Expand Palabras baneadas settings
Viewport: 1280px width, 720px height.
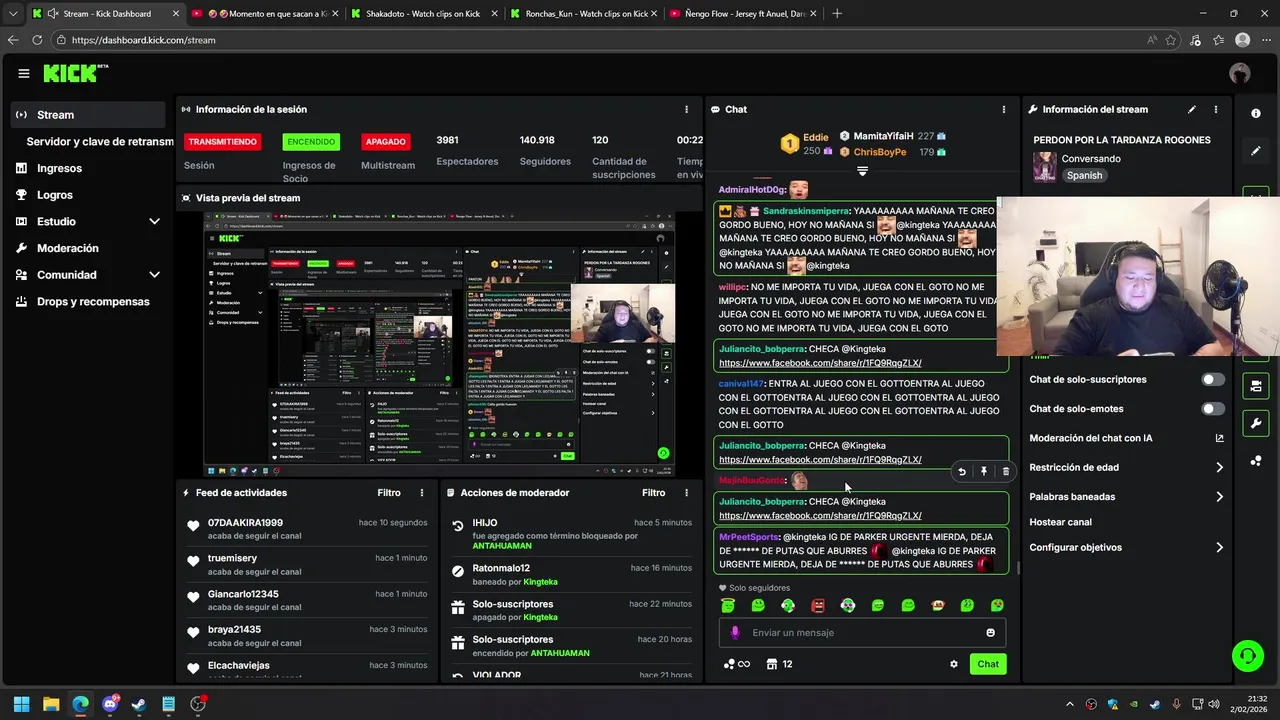click(1219, 496)
